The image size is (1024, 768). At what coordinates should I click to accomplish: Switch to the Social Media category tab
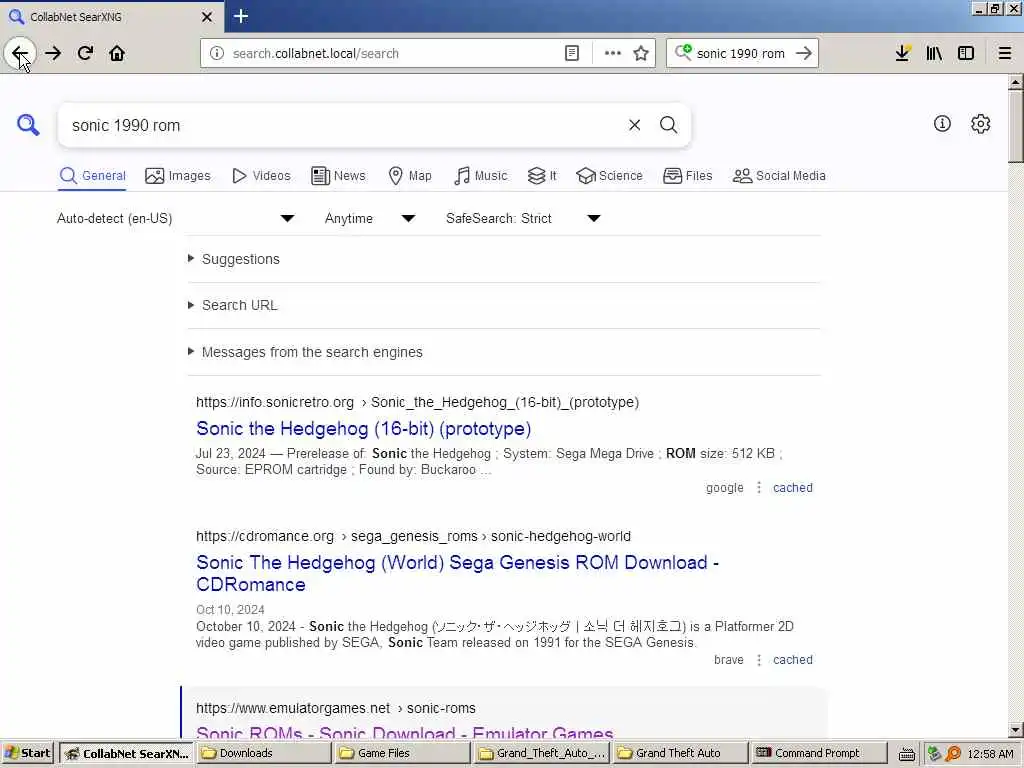(779, 176)
